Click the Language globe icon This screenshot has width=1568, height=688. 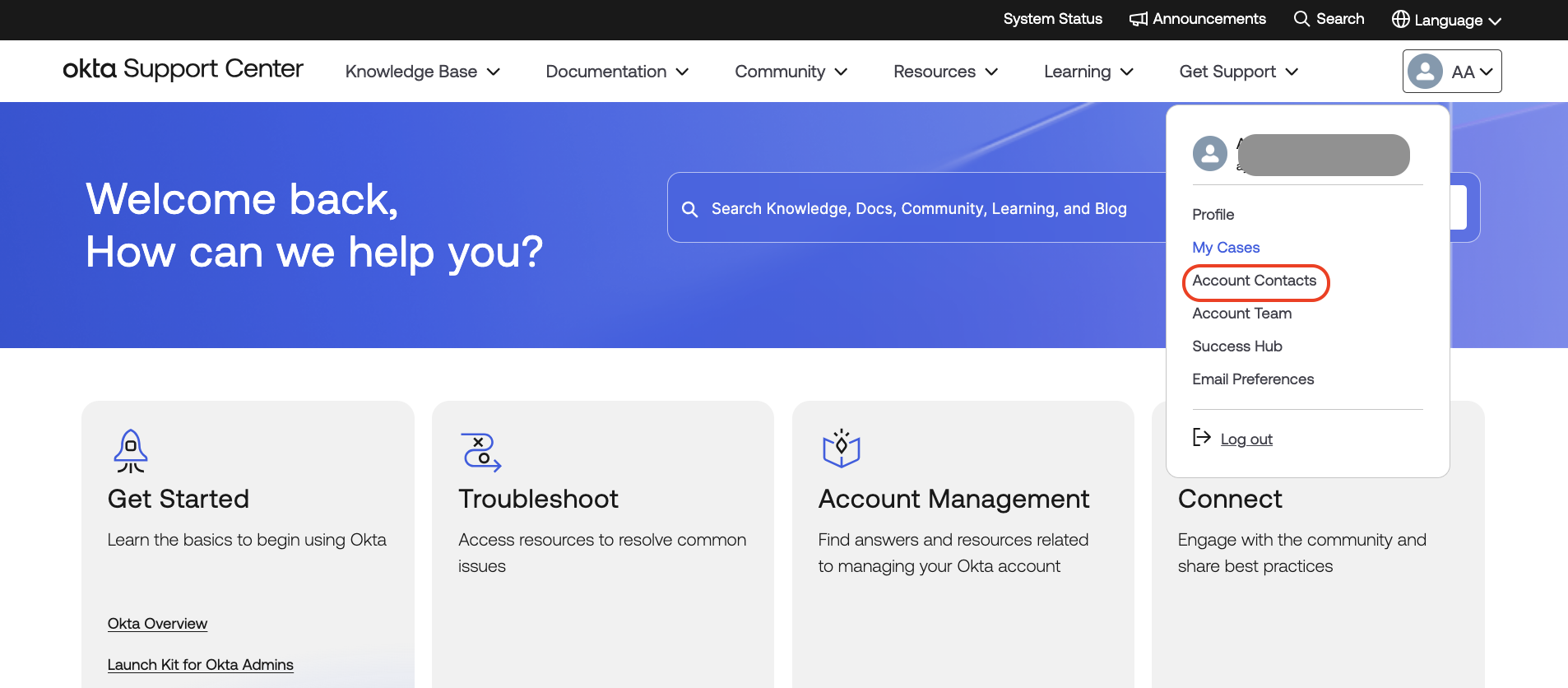1400,19
